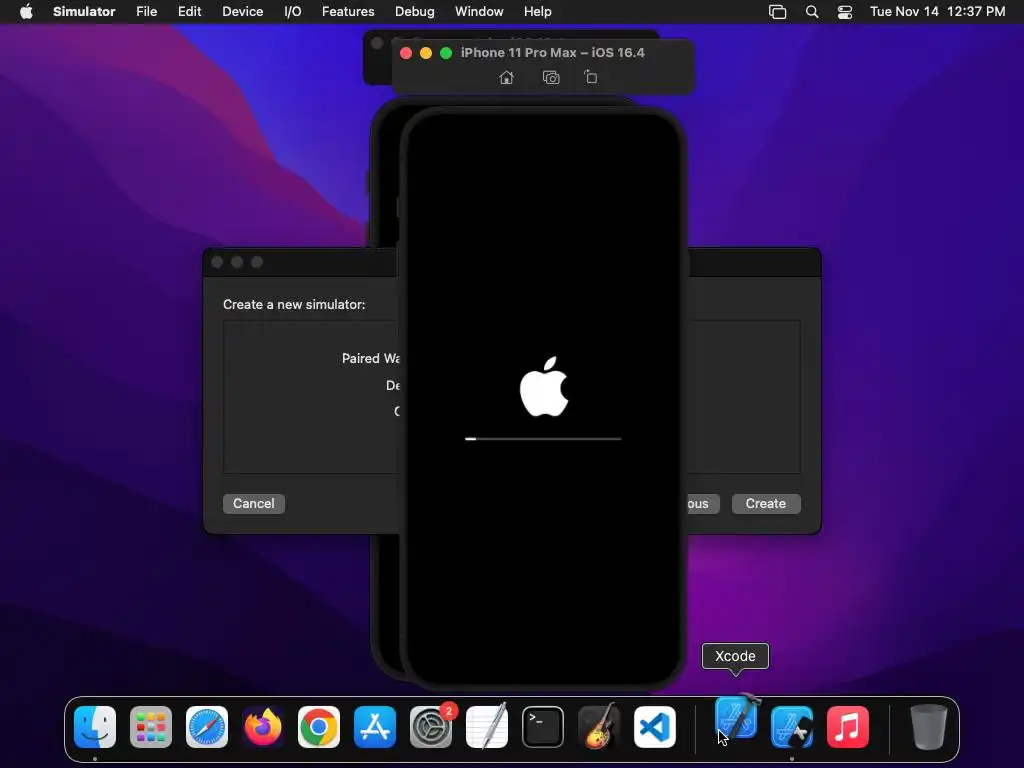Open System Preferences from the Dock
The width and height of the screenshot is (1024, 768).
coord(431,727)
